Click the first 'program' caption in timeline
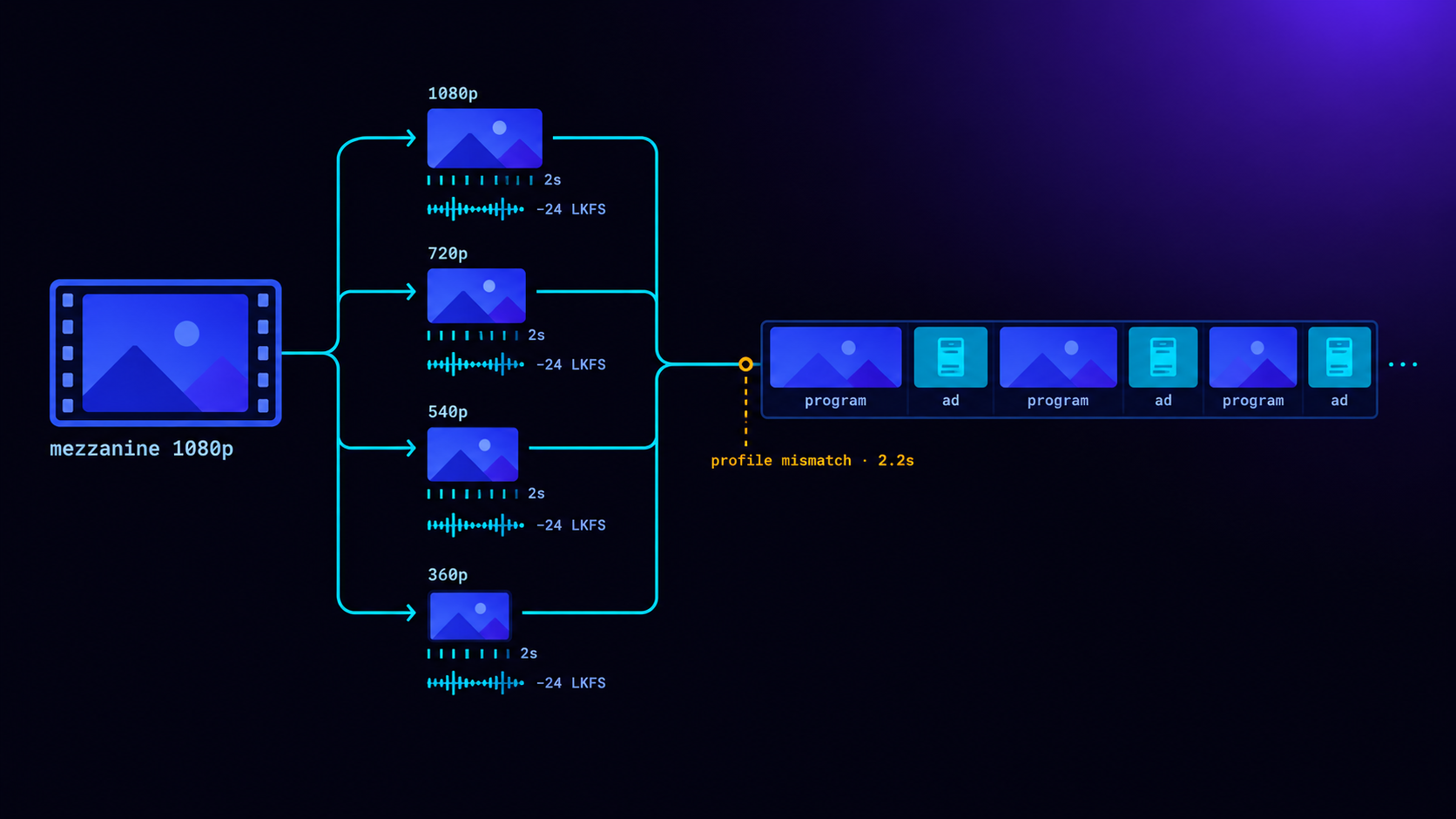 click(x=836, y=401)
